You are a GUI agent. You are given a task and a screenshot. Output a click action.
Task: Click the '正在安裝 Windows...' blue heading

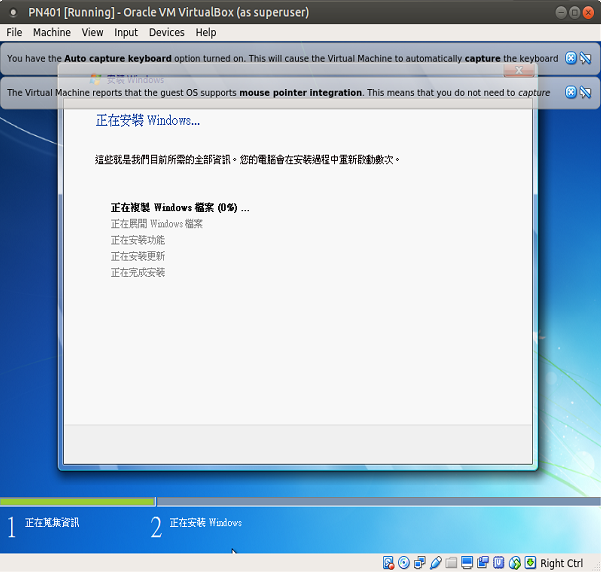(148, 120)
